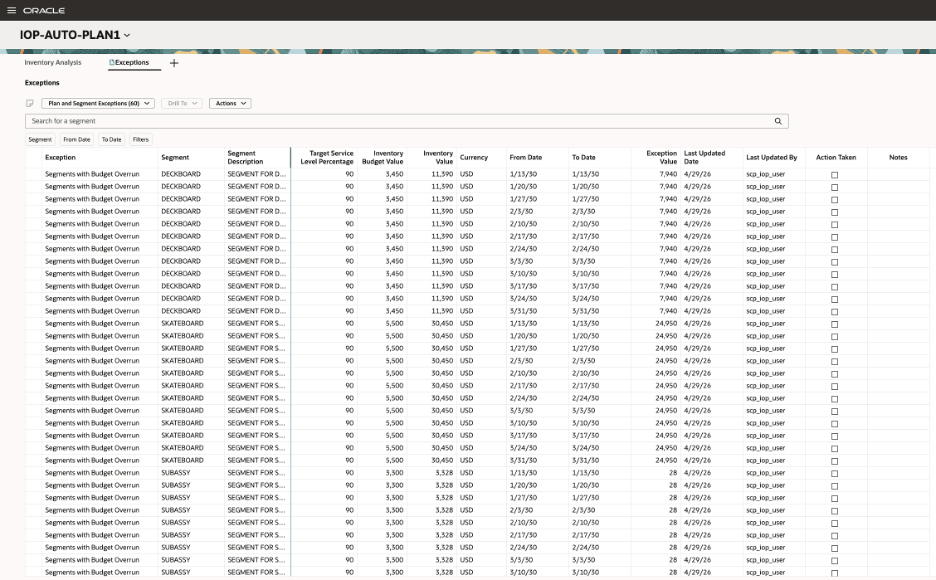Open the IOP-AUTO-PLAN1 plan dropdown
936x580 pixels.
(x=75, y=35)
